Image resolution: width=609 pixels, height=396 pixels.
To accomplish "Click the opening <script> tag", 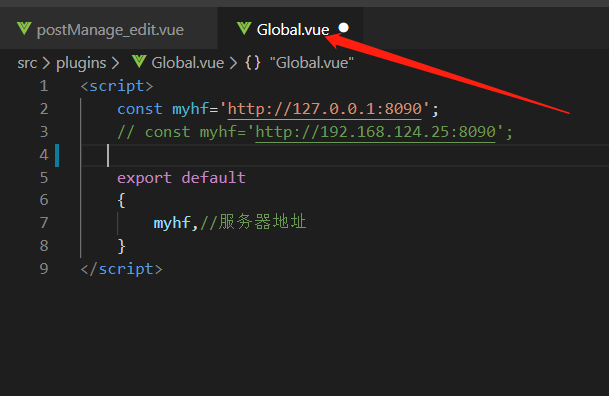I will coord(117,86).
